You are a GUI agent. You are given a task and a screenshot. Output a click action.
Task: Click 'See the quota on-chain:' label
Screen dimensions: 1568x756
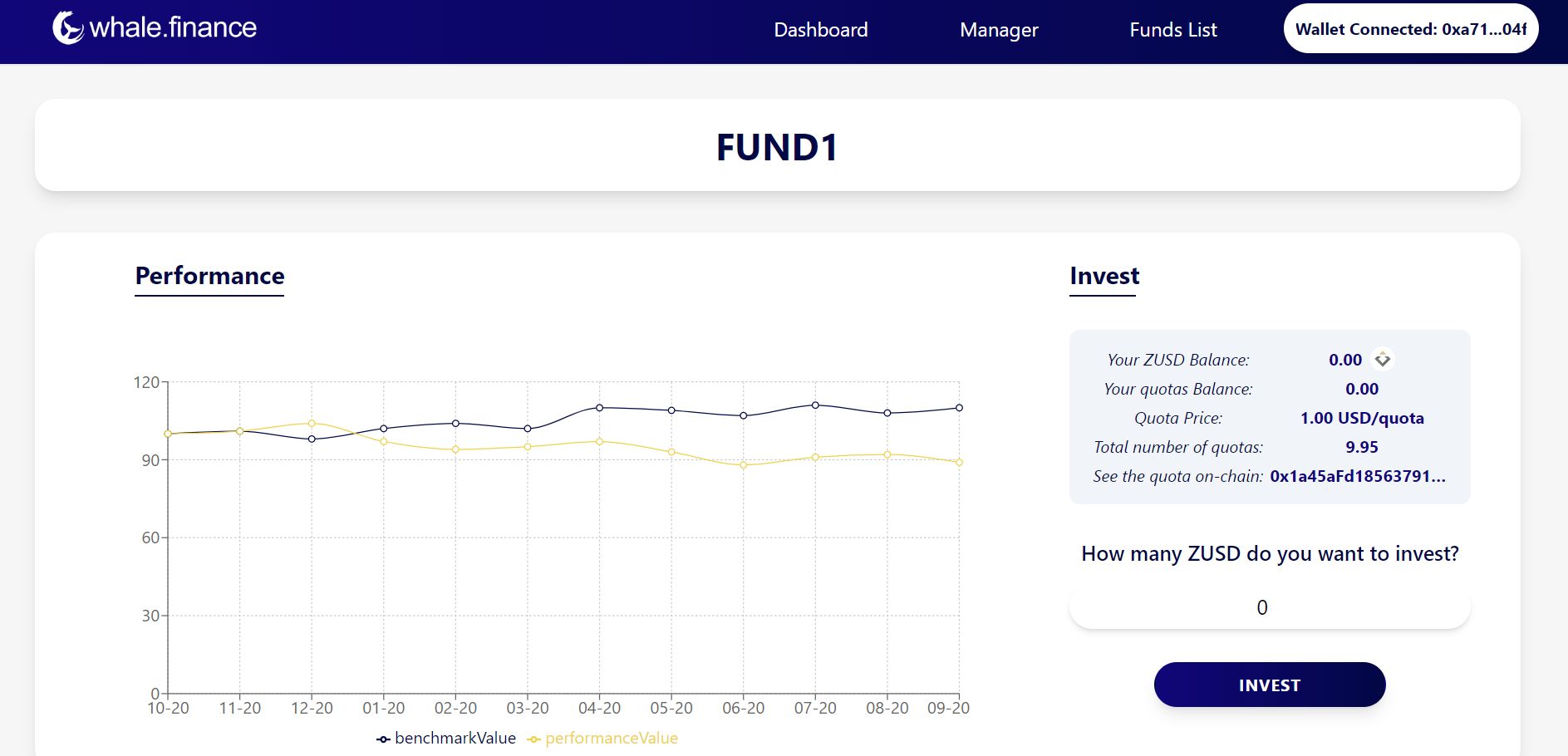[x=1177, y=476]
